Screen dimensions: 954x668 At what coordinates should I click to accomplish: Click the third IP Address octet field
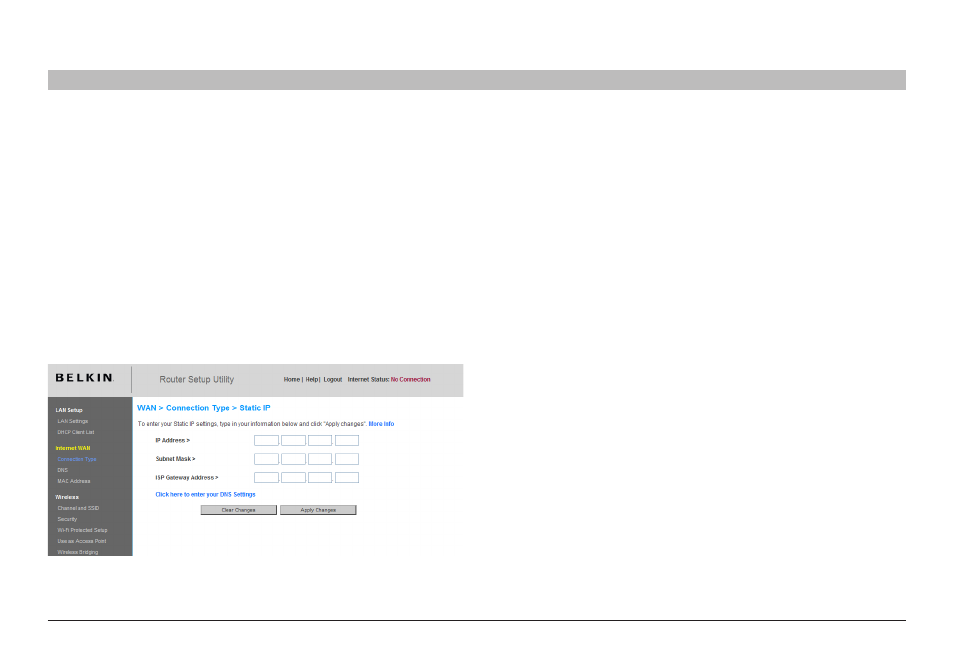[x=320, y=440]
